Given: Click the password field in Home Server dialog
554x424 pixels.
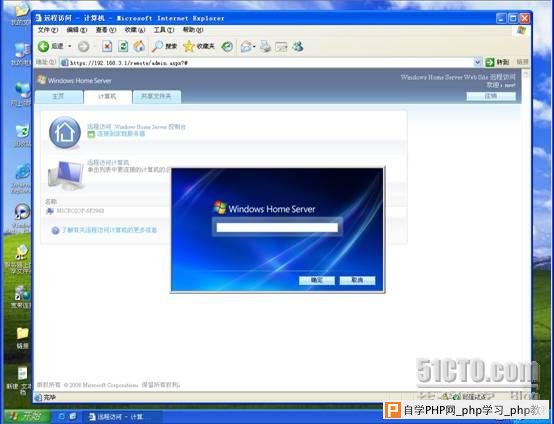Looking at the screenshot, I should point(277,228).
